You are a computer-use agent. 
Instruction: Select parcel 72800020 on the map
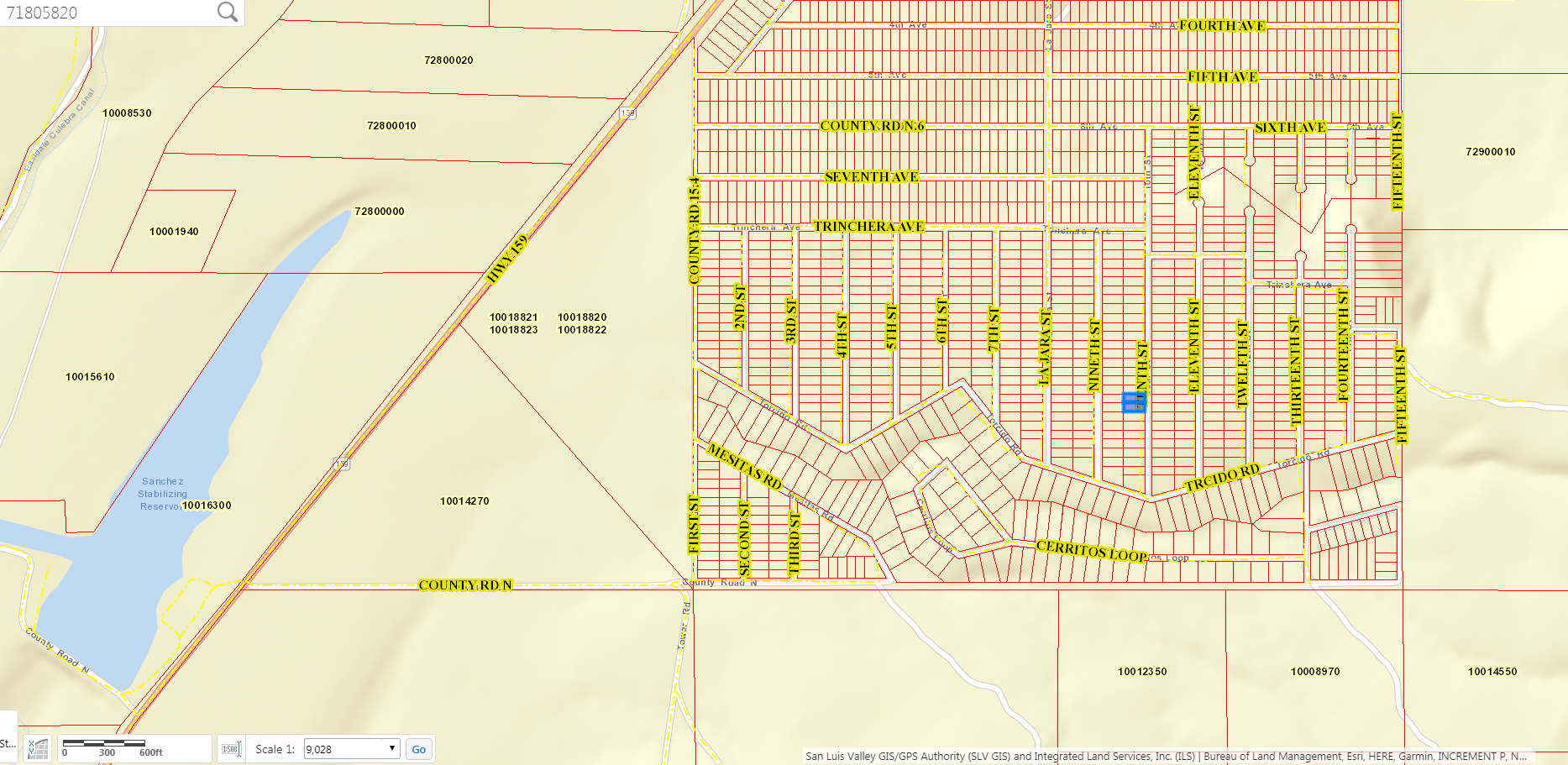click(x=448, y=60)
